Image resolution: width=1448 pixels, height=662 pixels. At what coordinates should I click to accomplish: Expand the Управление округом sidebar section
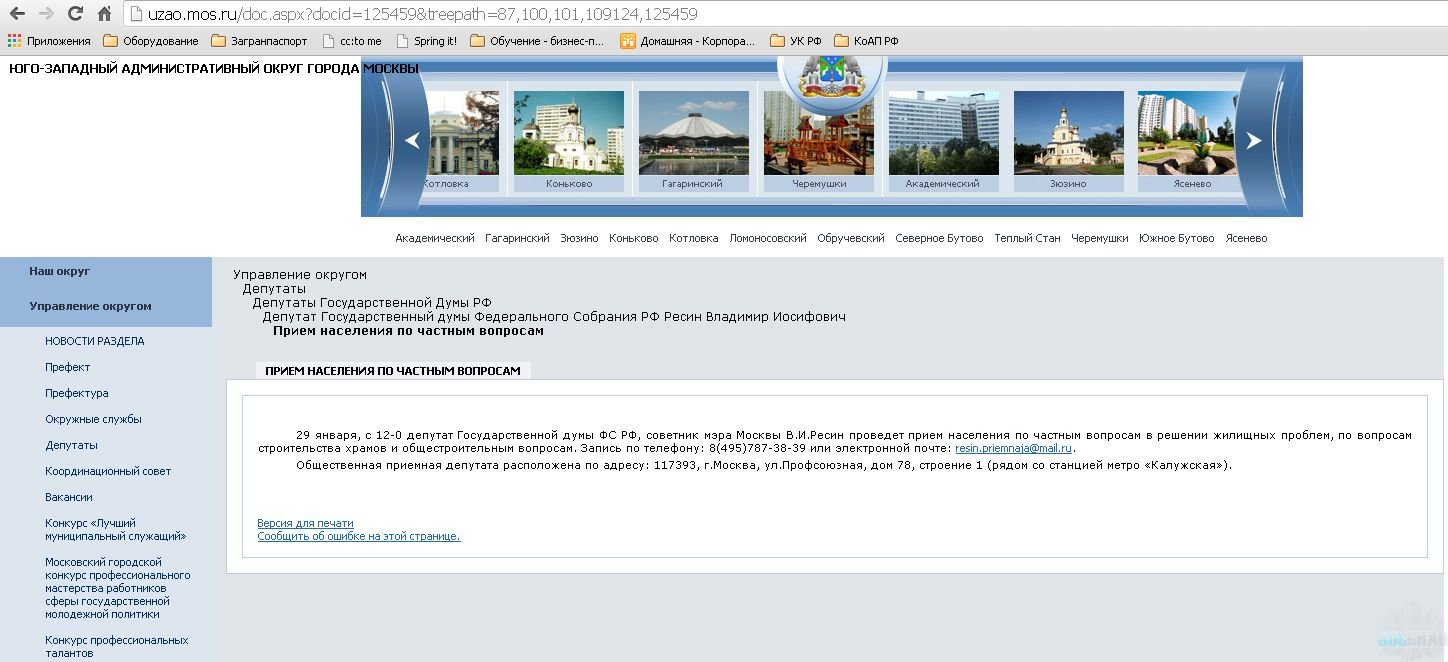click(90, 306)
